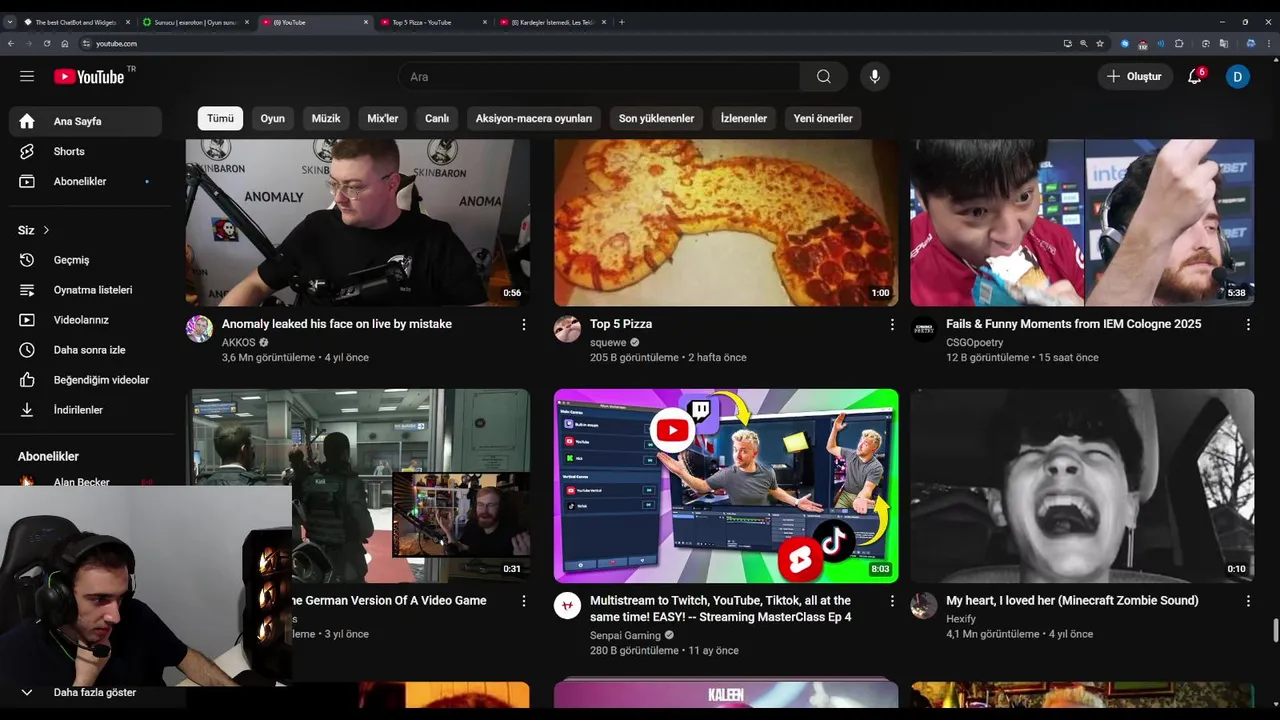
Task: Visit the squewe channel name
Action: pyautogui.click(x=608, y=342)
